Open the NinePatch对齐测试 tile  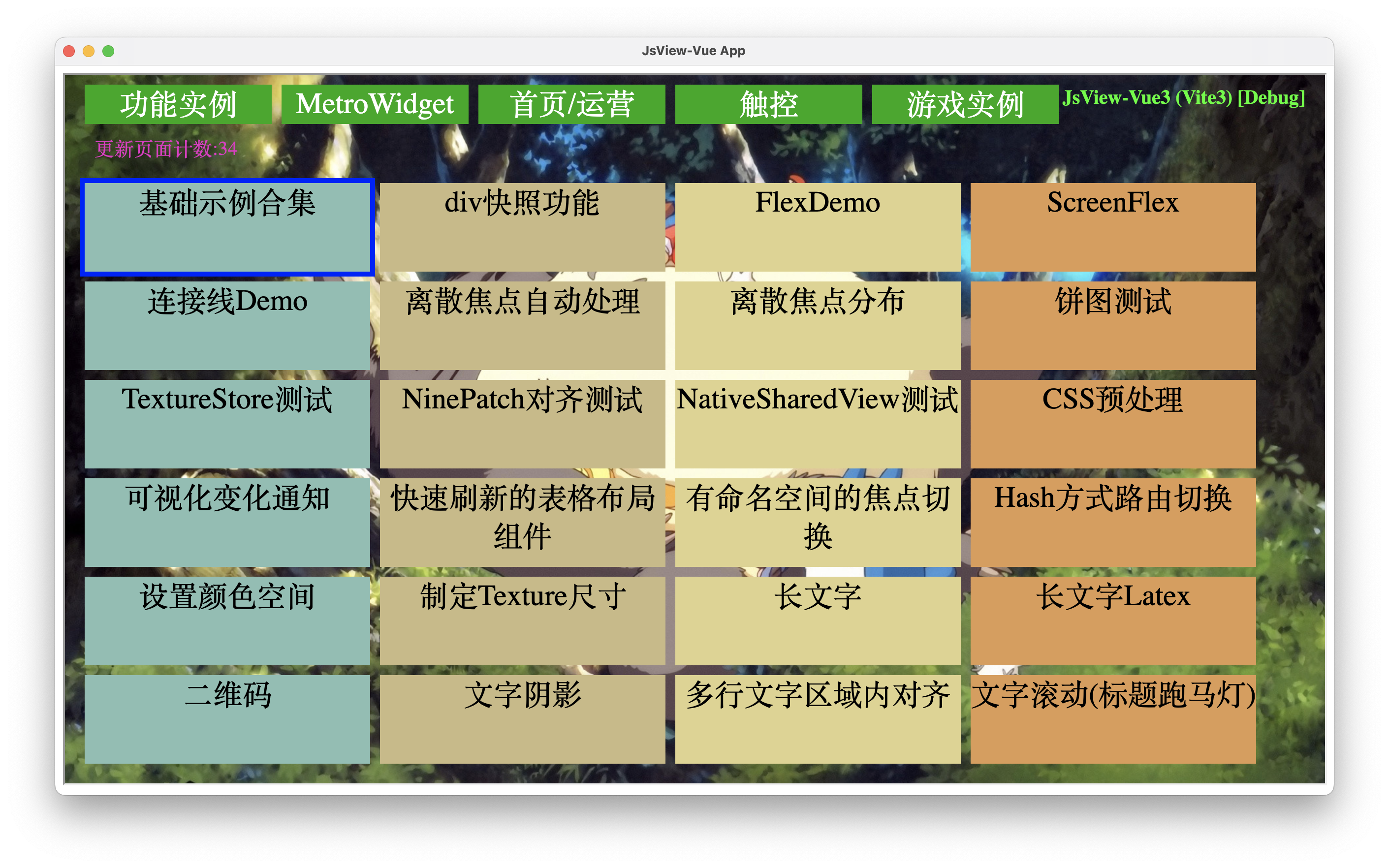coord(522,424)
